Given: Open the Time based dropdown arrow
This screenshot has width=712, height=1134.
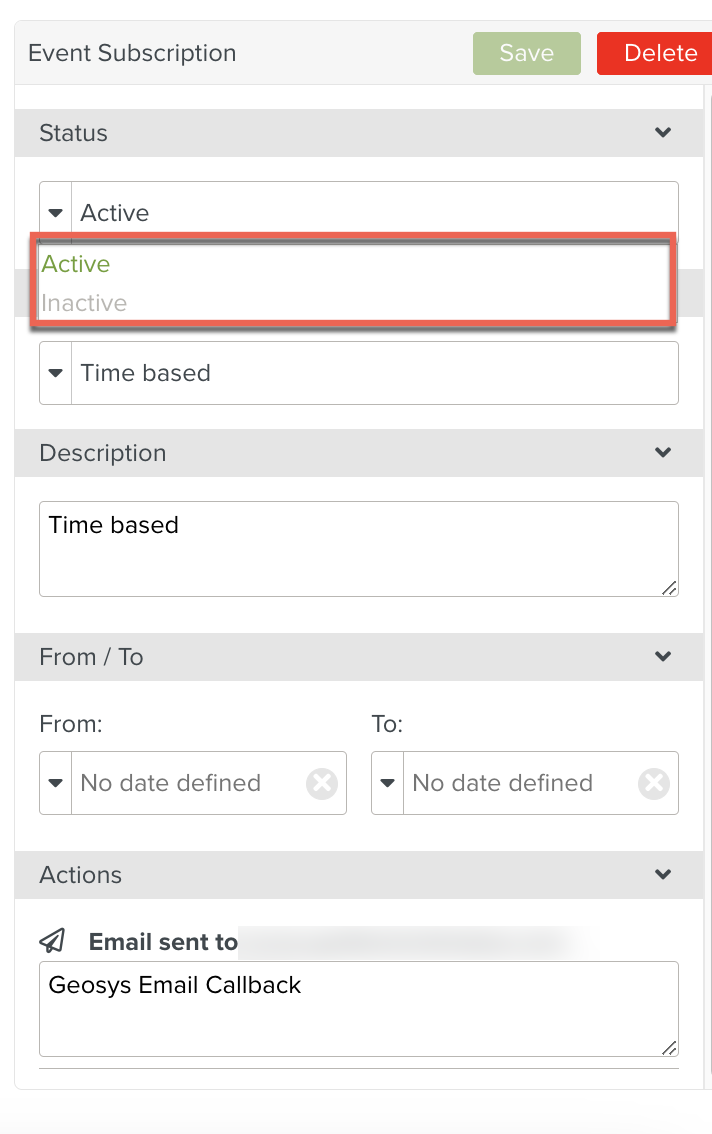Looking at the screenshot, I should point(56,373).
